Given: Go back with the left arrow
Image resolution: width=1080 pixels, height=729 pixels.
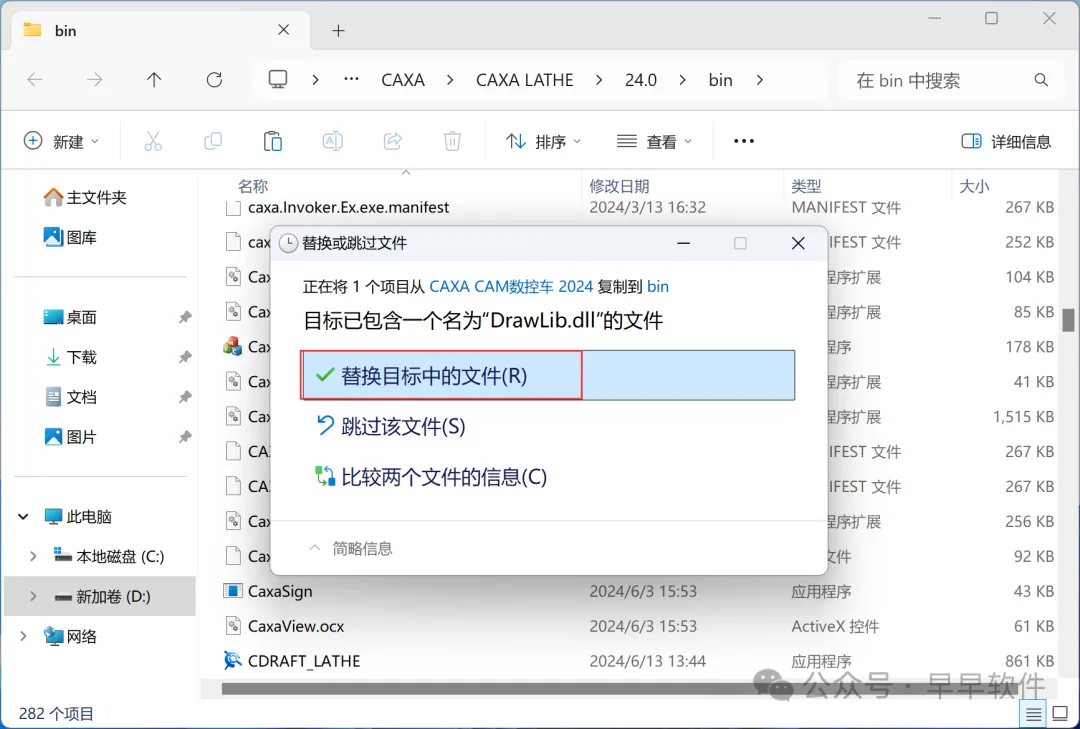Looking at the screenshot, I should pyautogui.click(x=35, y=80).
